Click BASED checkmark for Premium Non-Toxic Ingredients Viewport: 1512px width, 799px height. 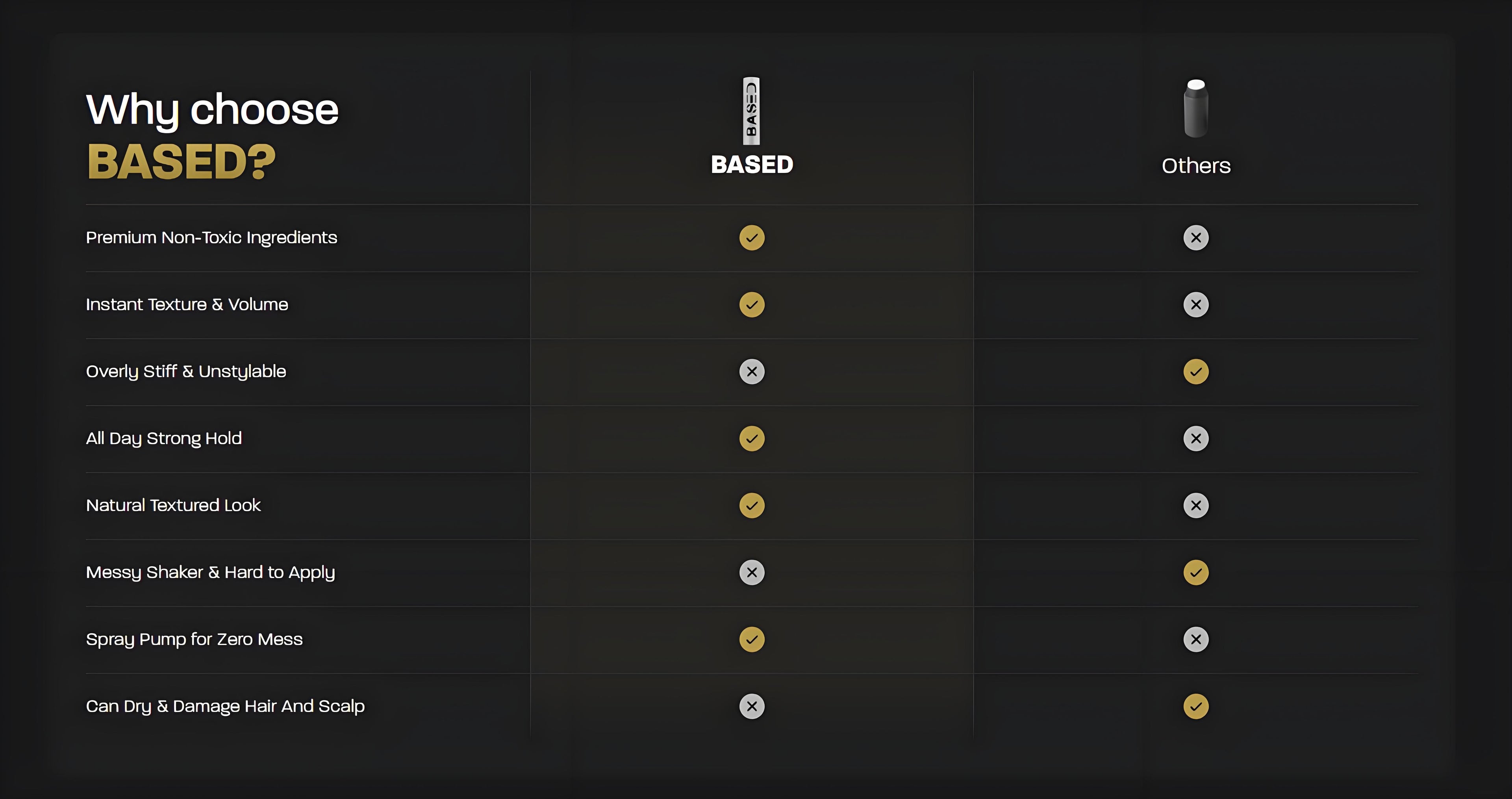(752, 238)
